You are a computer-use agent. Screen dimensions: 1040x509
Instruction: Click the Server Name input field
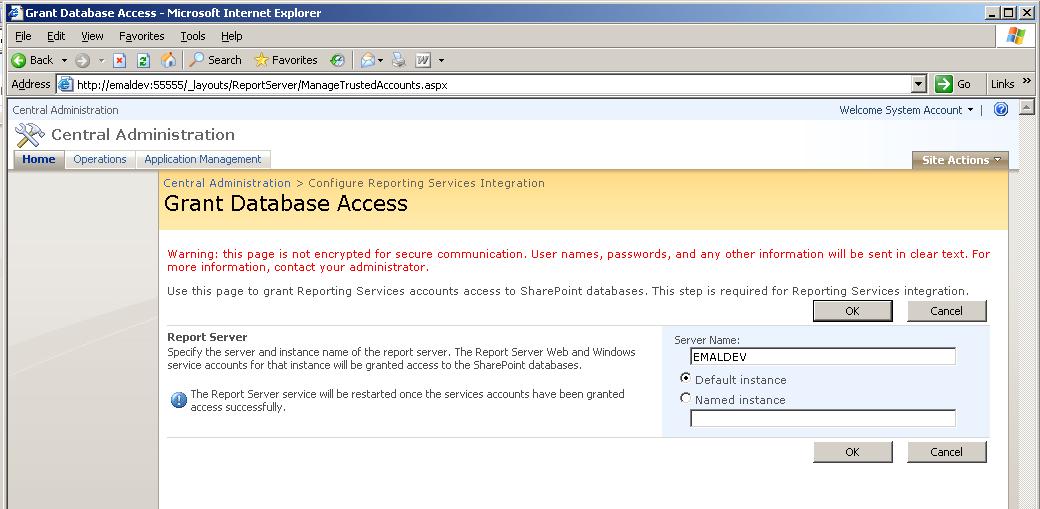tap(822, 356)
